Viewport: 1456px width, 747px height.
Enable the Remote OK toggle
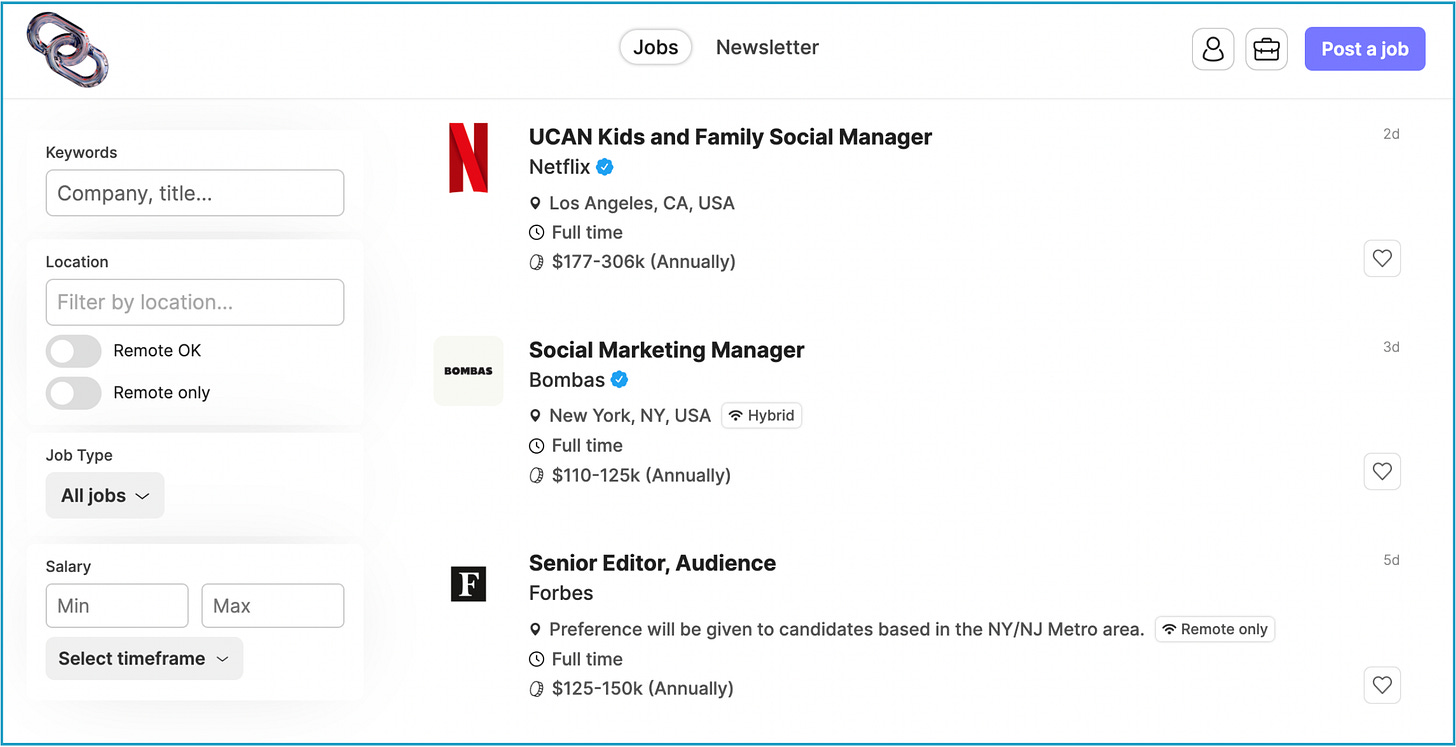[74, 351]
